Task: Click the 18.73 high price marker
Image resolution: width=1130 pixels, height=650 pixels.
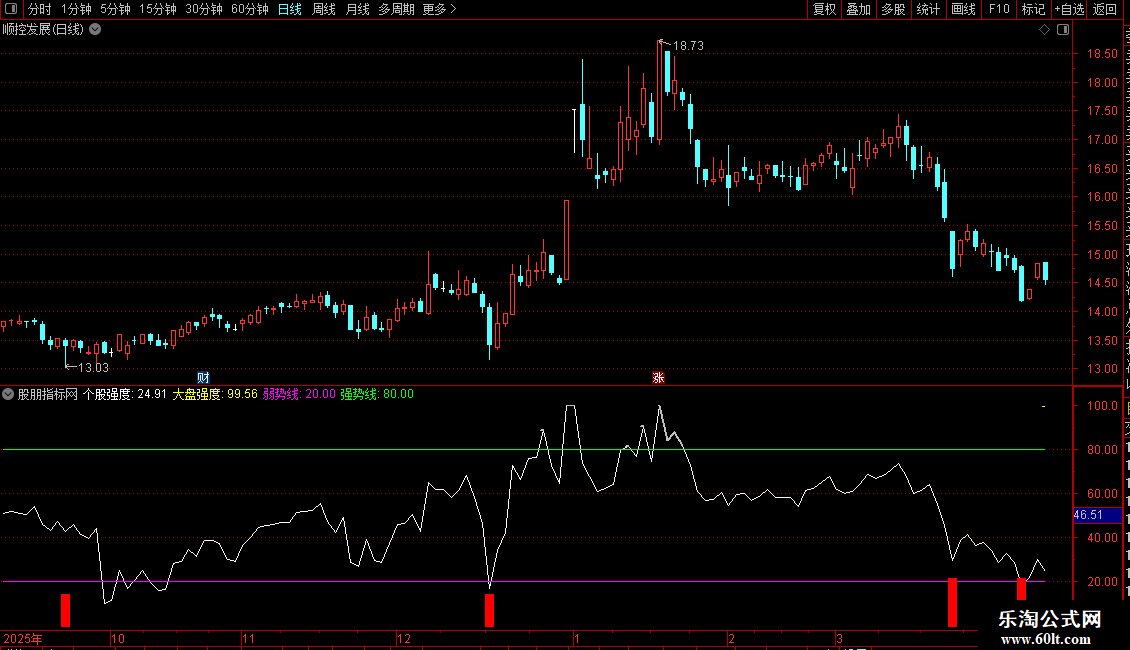Action: (x=688, y=45)
